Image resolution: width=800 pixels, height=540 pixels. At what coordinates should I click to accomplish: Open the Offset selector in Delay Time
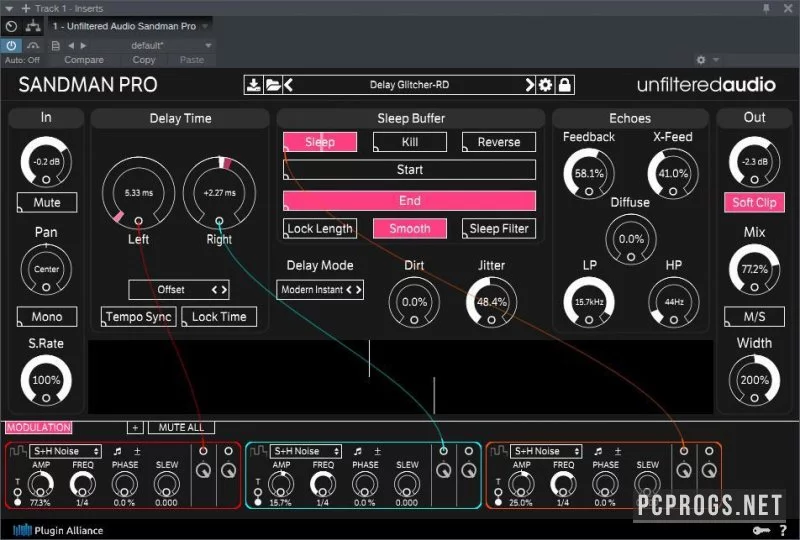179,289
